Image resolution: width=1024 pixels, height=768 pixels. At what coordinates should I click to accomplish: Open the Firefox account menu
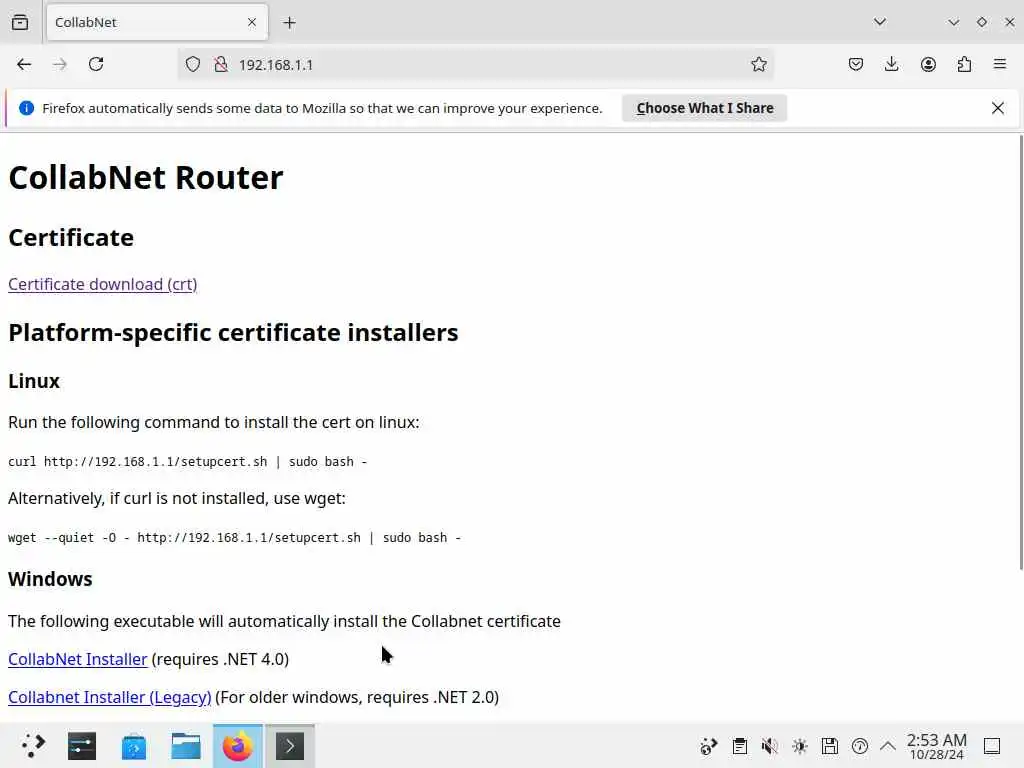click(928, 64)
